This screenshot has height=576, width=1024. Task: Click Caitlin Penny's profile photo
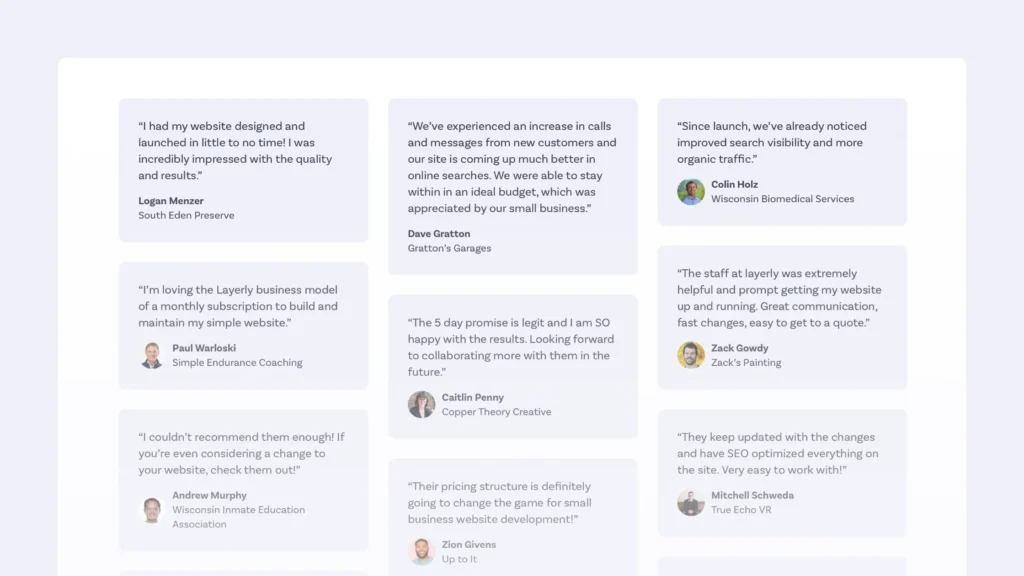[421, 404]
